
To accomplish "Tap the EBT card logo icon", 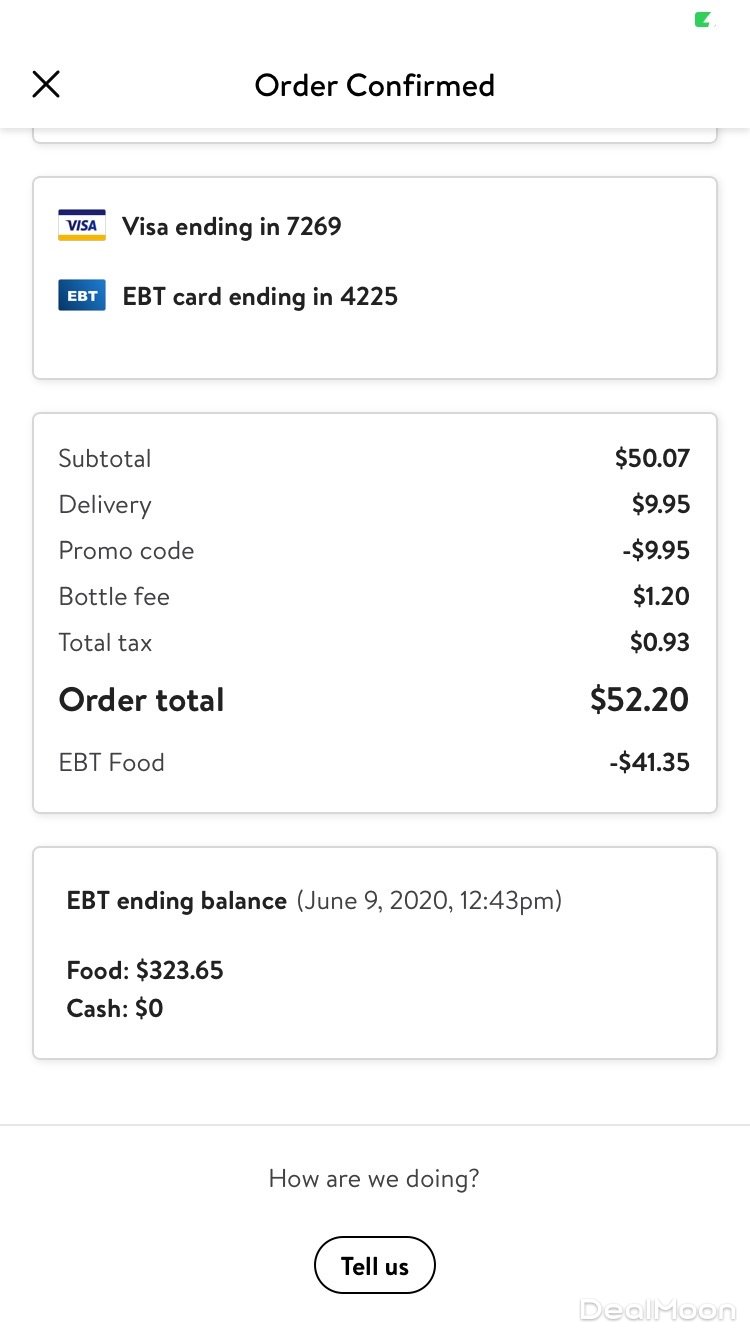I will pyautogui.click(x=82, y=296).
